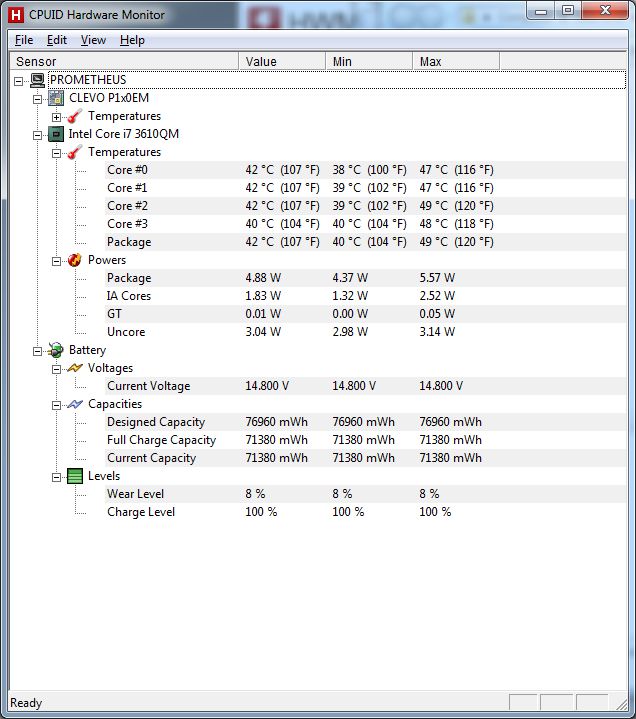
Task: Select the Core #0 row
Action: coord(366,170)
